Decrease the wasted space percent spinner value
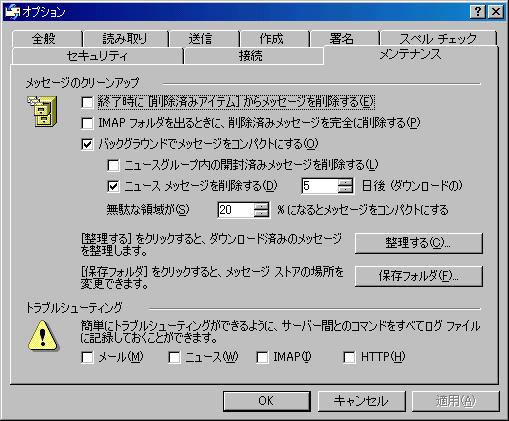Image resolution: width=509 pixels, height=421 pixels. 261,214
